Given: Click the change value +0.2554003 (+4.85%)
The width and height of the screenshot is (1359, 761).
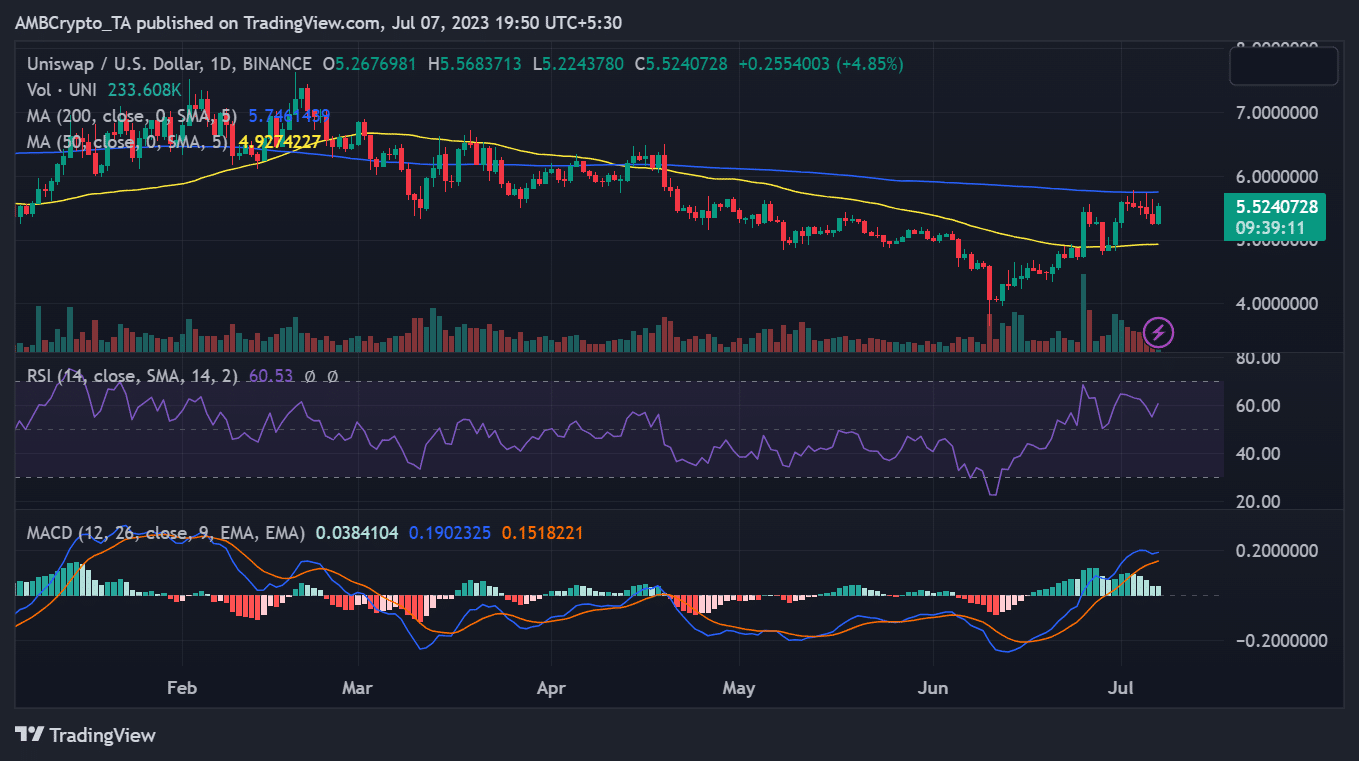Looking at the screenshot, I should point(821,64).
